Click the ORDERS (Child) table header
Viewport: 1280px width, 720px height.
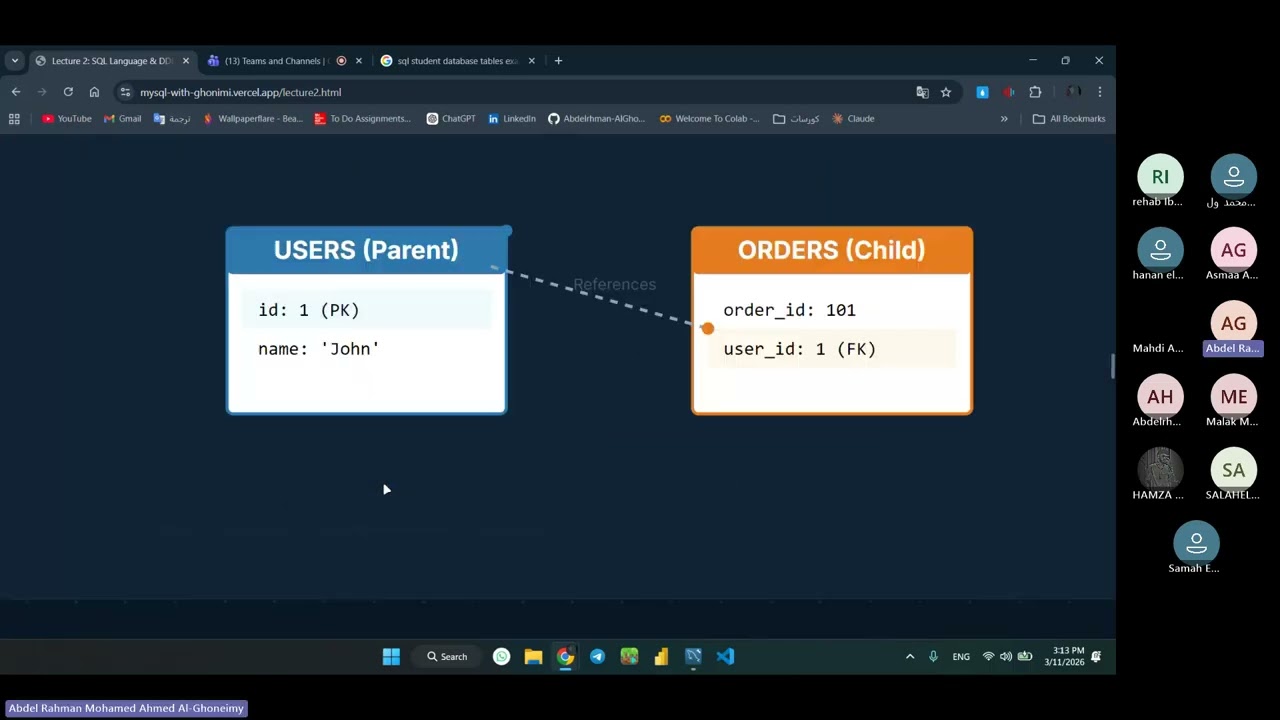tap(831, 250)
